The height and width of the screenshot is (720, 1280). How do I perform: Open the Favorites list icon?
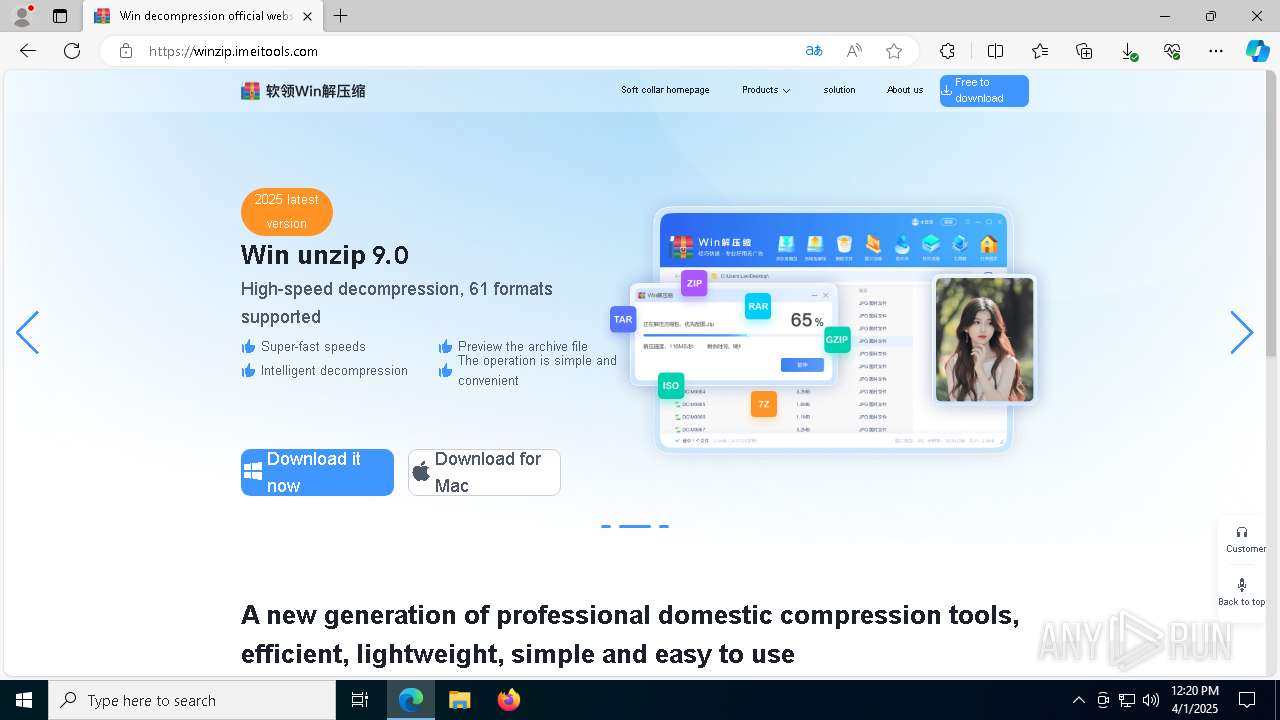(1040, 51)
